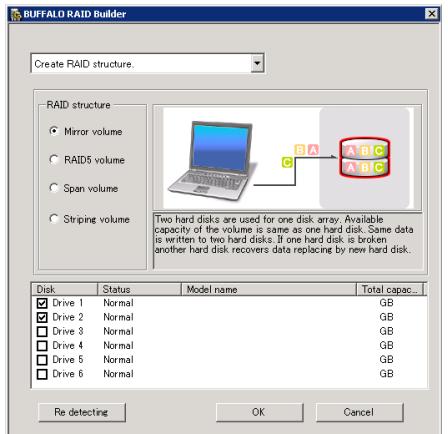Confirm with the OK button

tap(259, 412)
